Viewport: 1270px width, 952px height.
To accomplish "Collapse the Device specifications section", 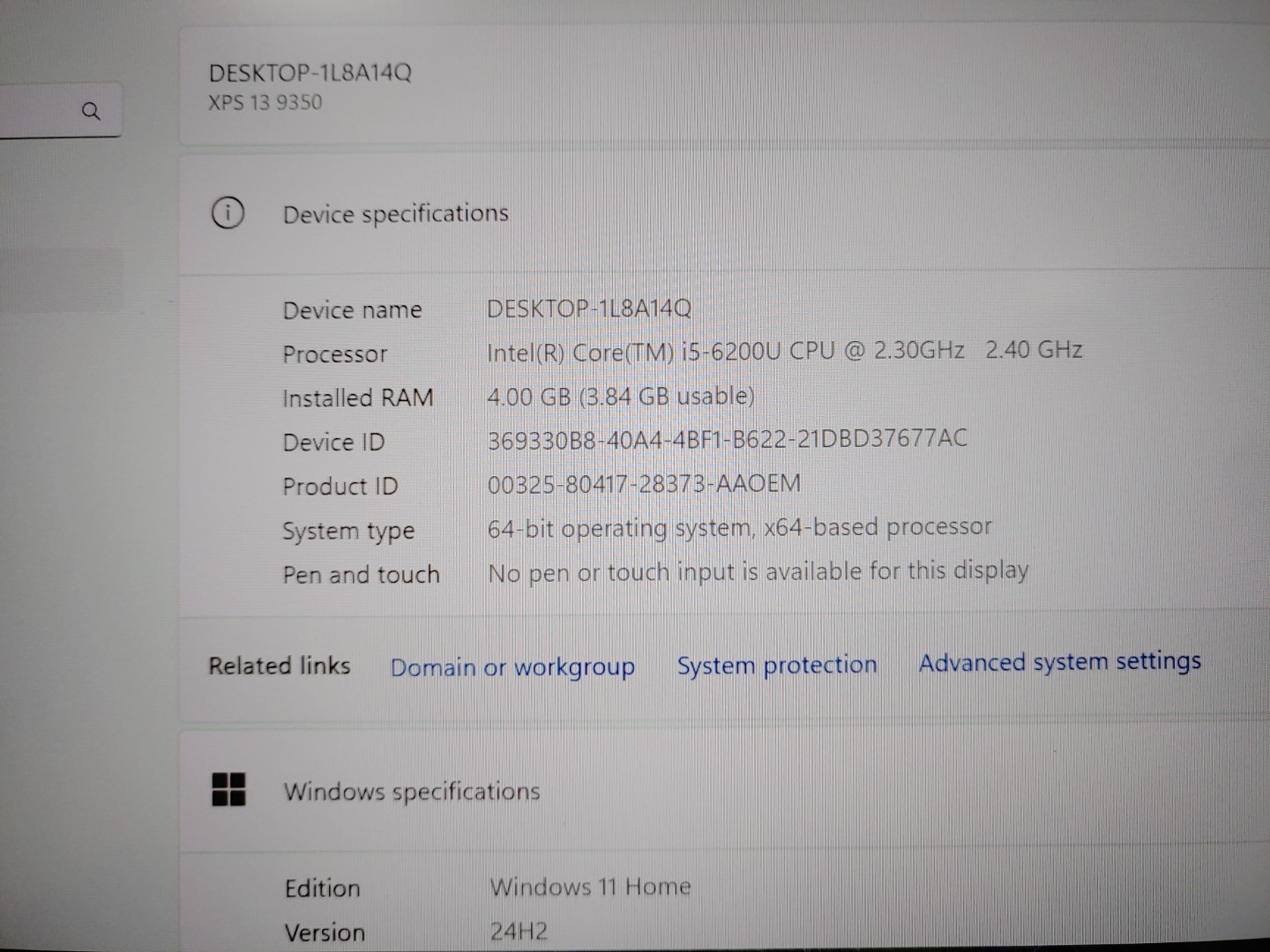I will coord(395,213).
